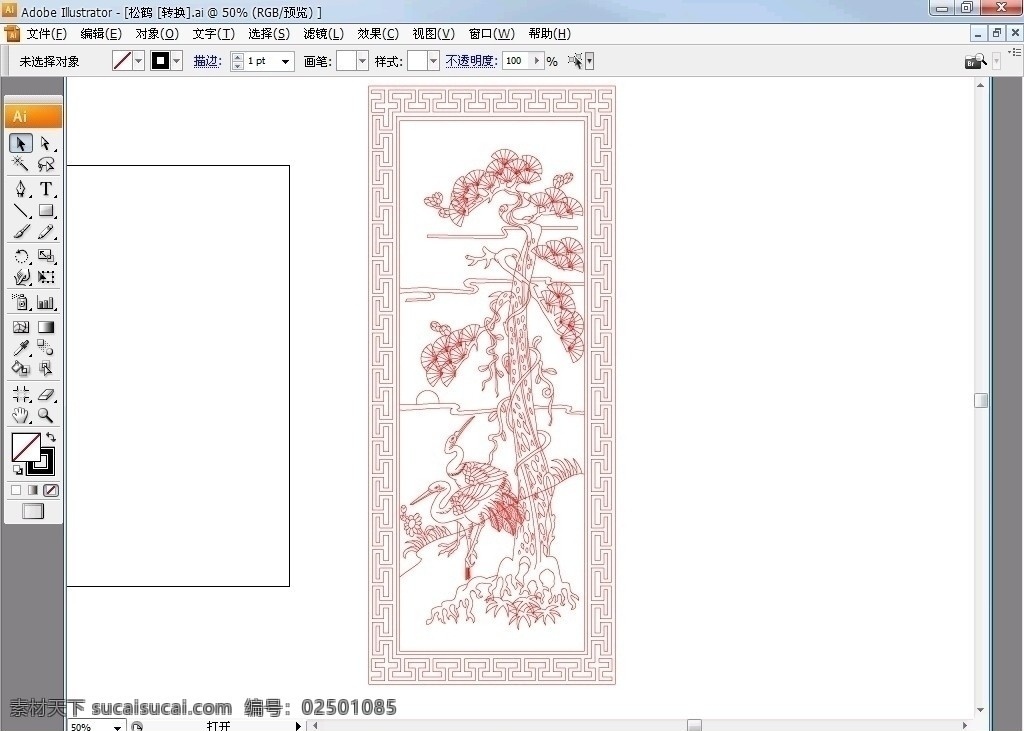Select the Pen tool
This screenshot has width=1024, height=731.
click(x=20, y=189)
